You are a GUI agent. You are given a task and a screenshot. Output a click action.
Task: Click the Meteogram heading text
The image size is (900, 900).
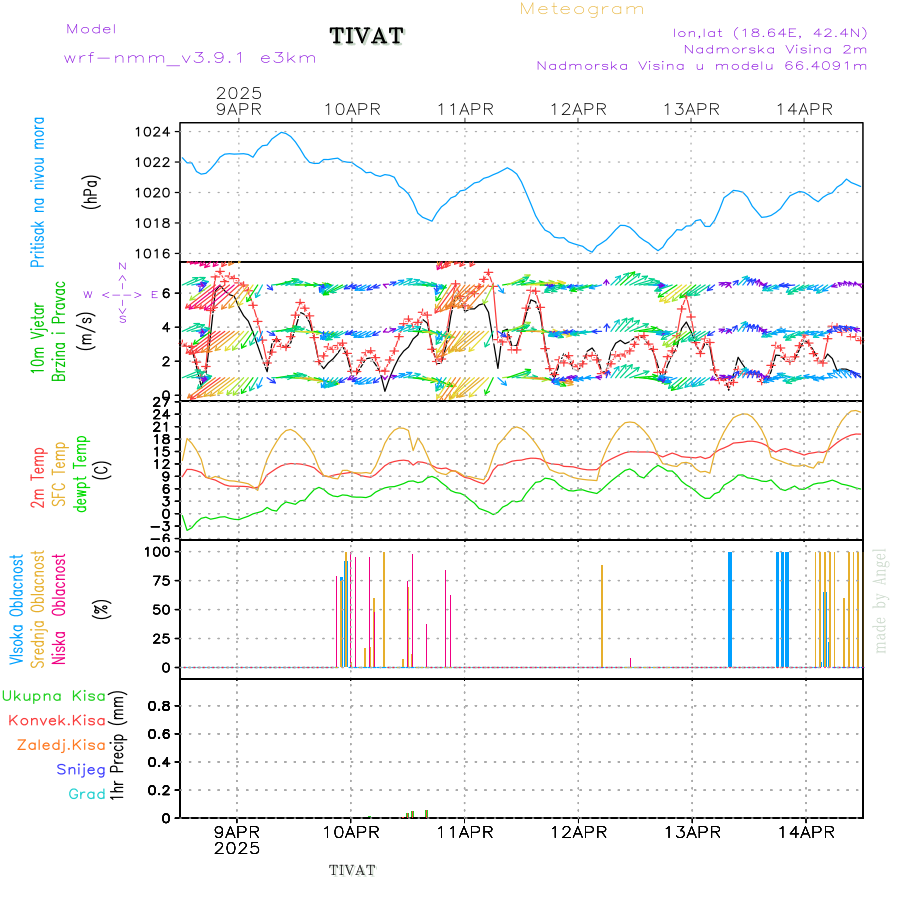pyautogui.click(x=582, y=9)
